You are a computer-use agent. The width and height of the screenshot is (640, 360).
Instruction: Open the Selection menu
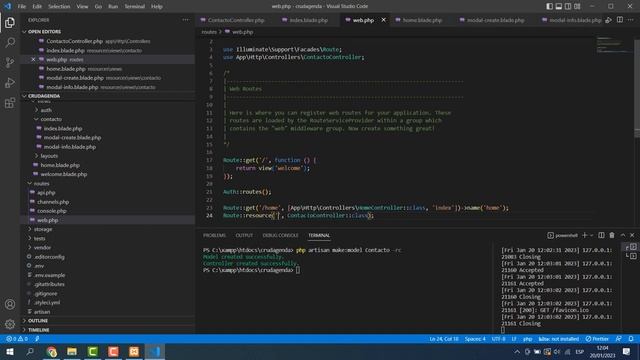(59, 6)
